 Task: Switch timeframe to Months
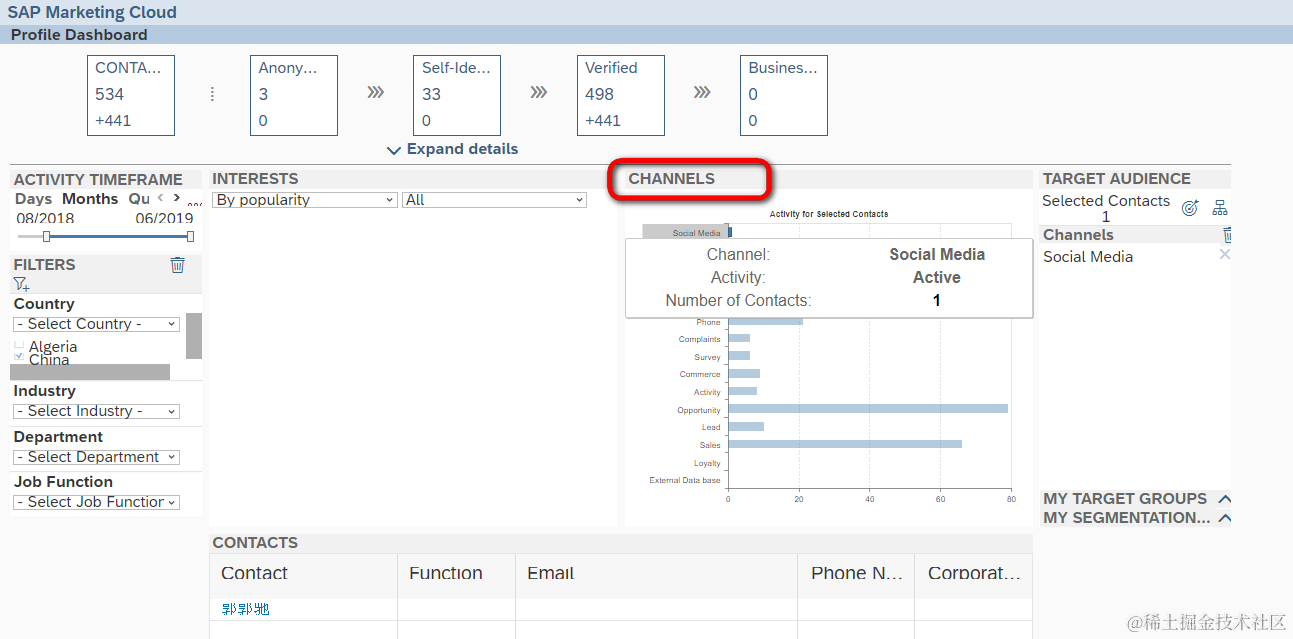(x=90, y=199)
